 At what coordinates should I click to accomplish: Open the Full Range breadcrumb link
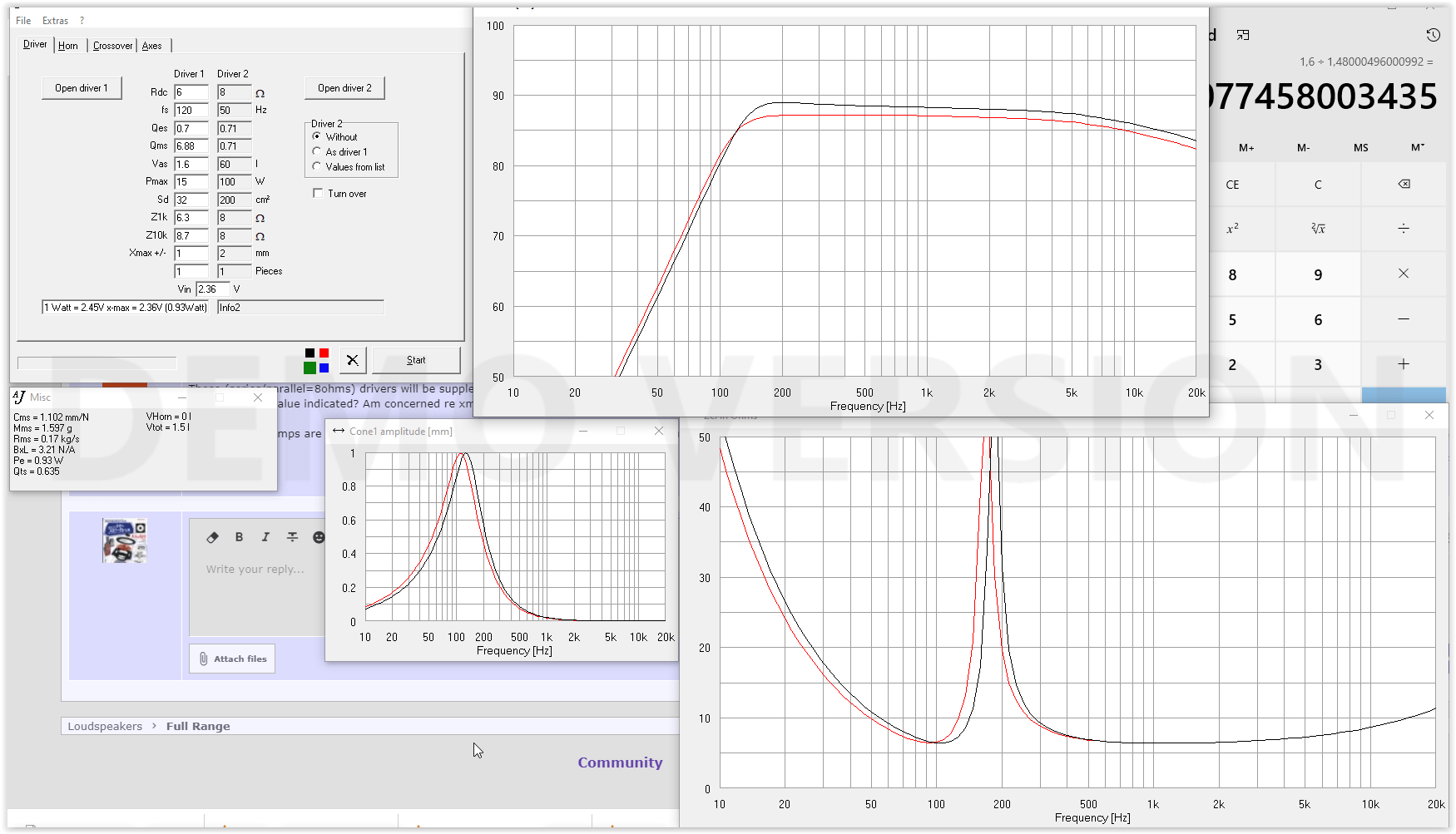(198, 726)
